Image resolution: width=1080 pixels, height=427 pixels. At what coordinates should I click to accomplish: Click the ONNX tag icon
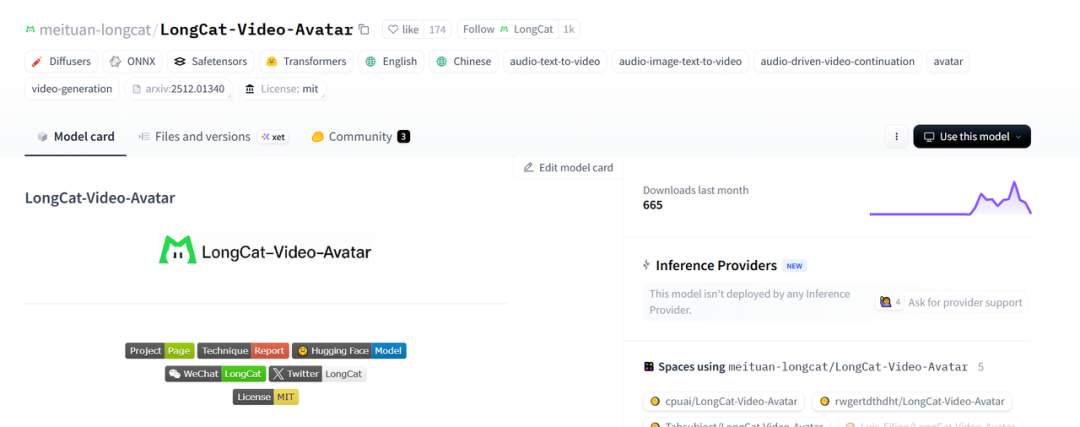pos(116,61)
